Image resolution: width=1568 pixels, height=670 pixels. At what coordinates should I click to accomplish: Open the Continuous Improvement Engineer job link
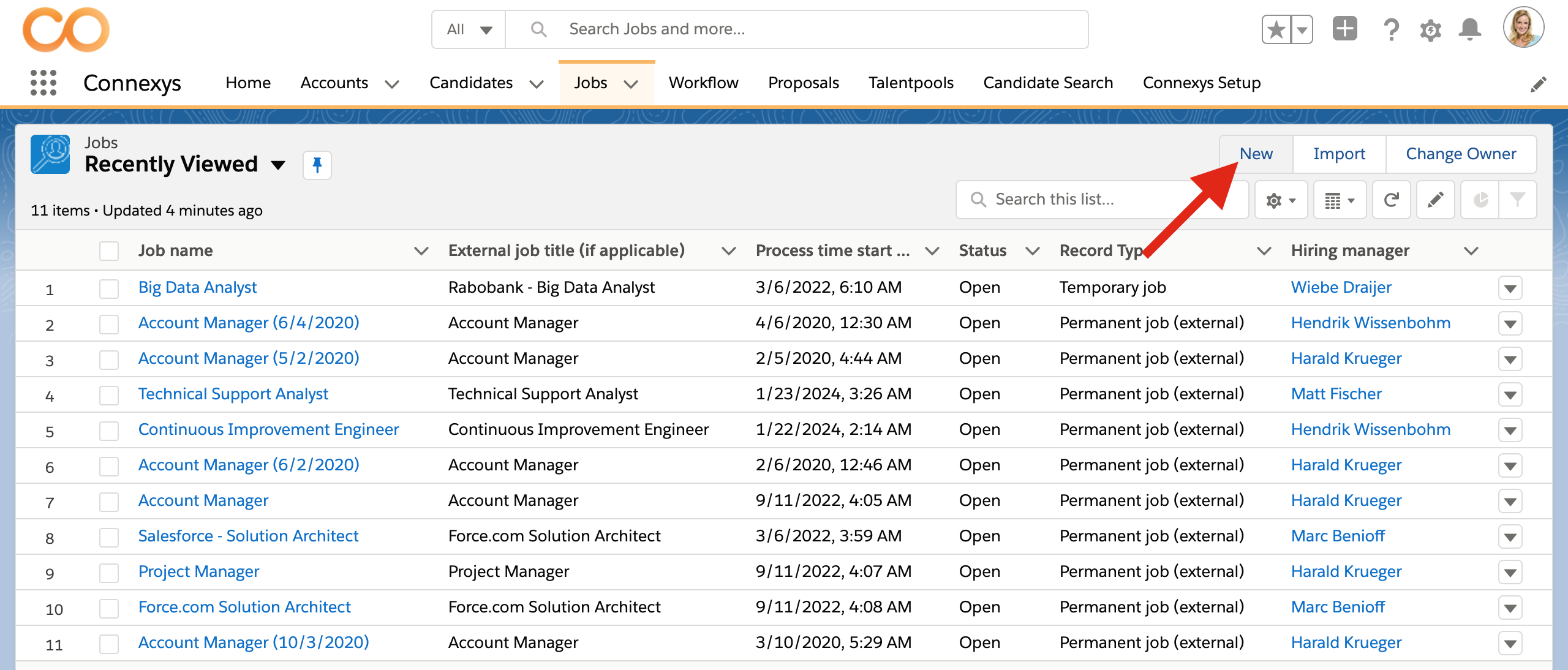[x=268, y=429]
